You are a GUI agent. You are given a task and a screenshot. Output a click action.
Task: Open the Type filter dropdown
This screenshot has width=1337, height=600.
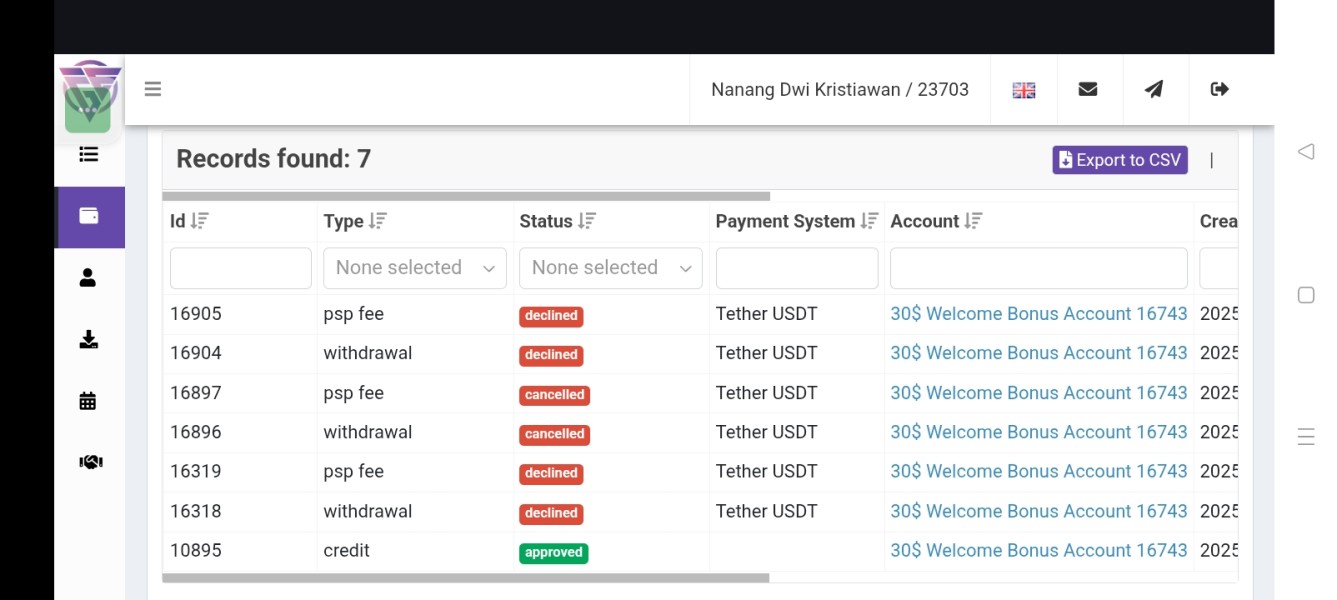tap(415, 268)
